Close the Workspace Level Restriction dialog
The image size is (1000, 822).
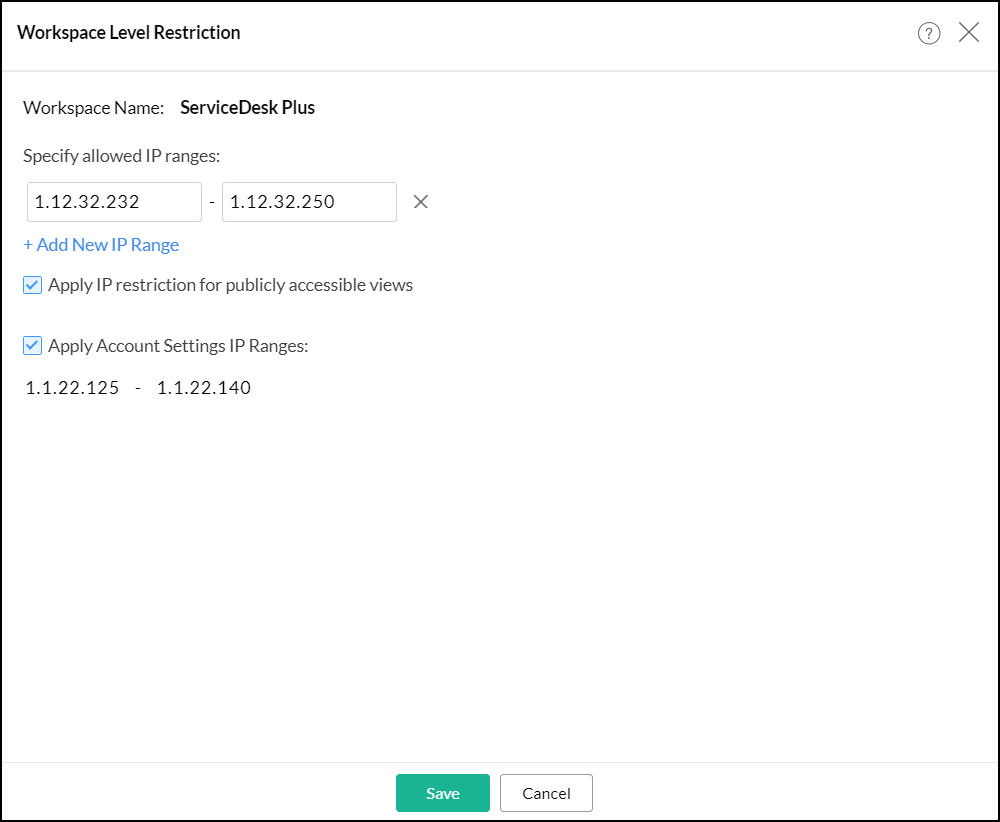[x=969, y=32]
